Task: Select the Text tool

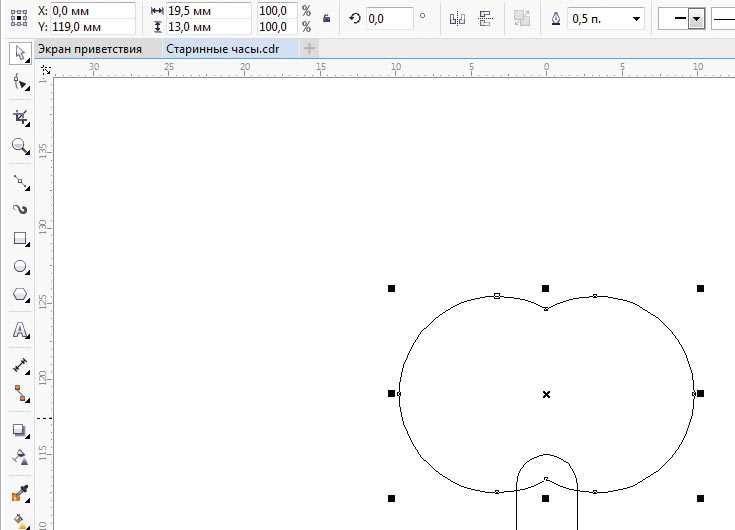Action: pyautogui.click(x=19, y=330)
